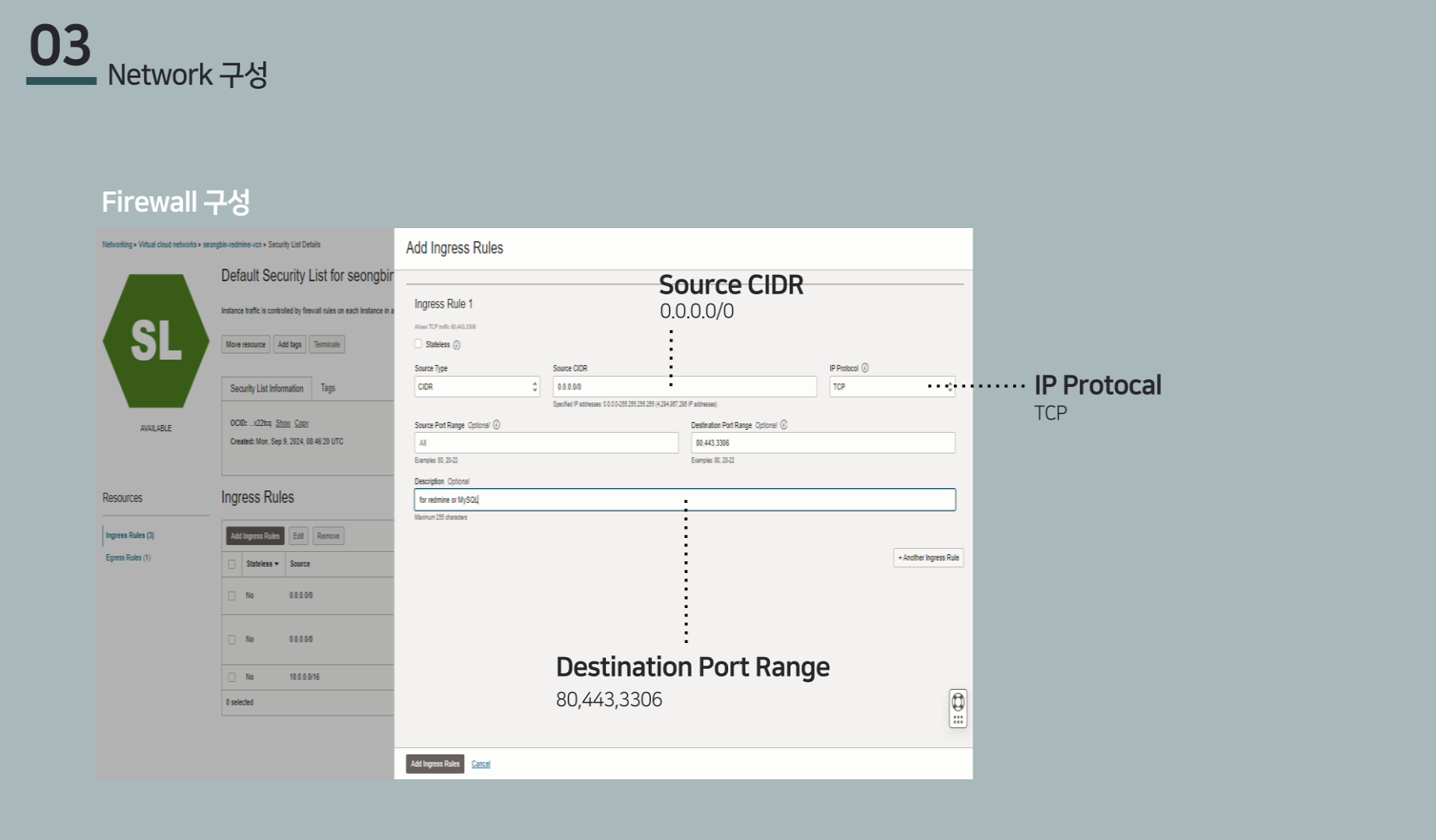Click the Add Ingress Rules submit button

[x=435, y=764]
